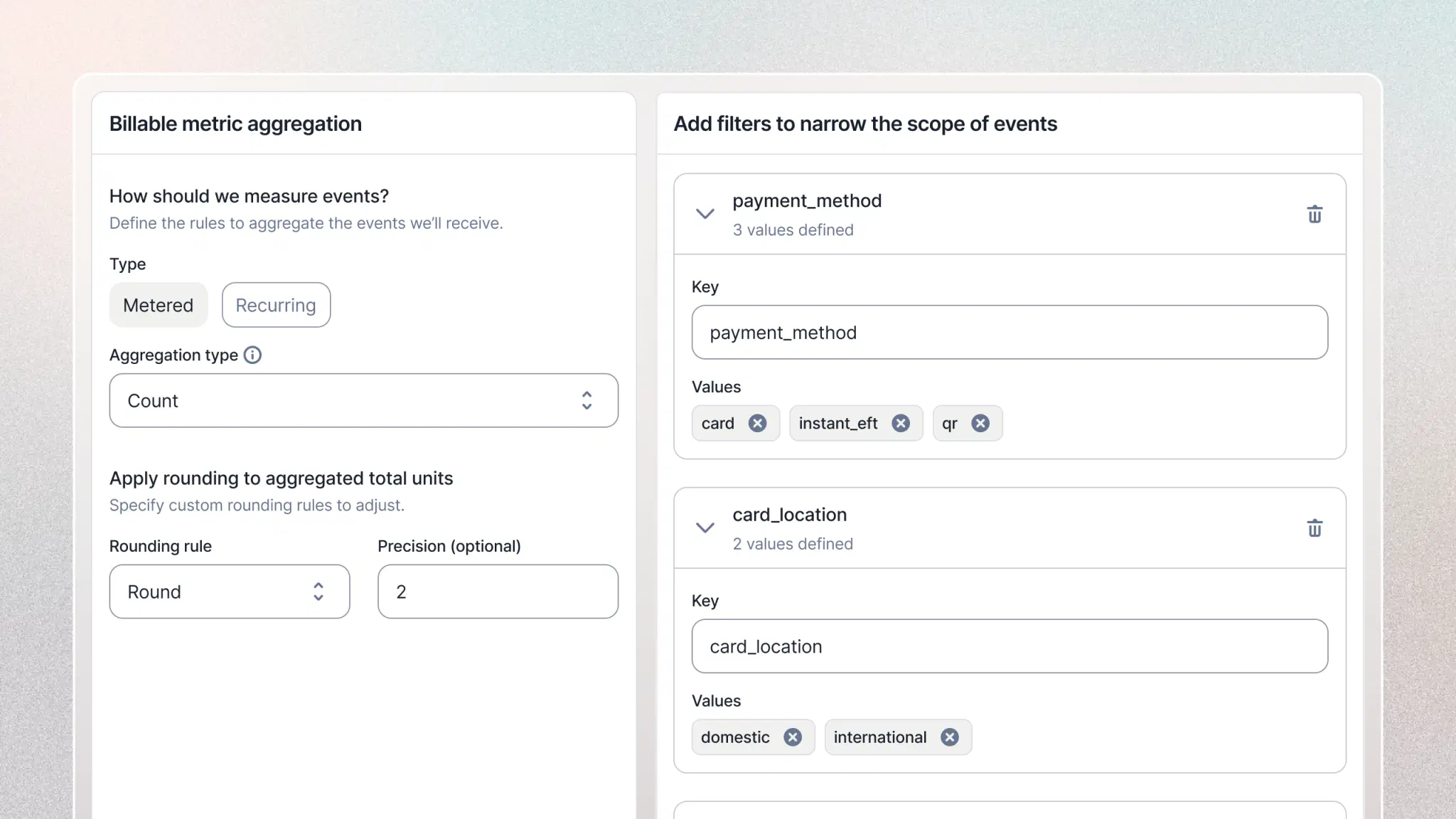Remove the qr value chip

[982, 423]
